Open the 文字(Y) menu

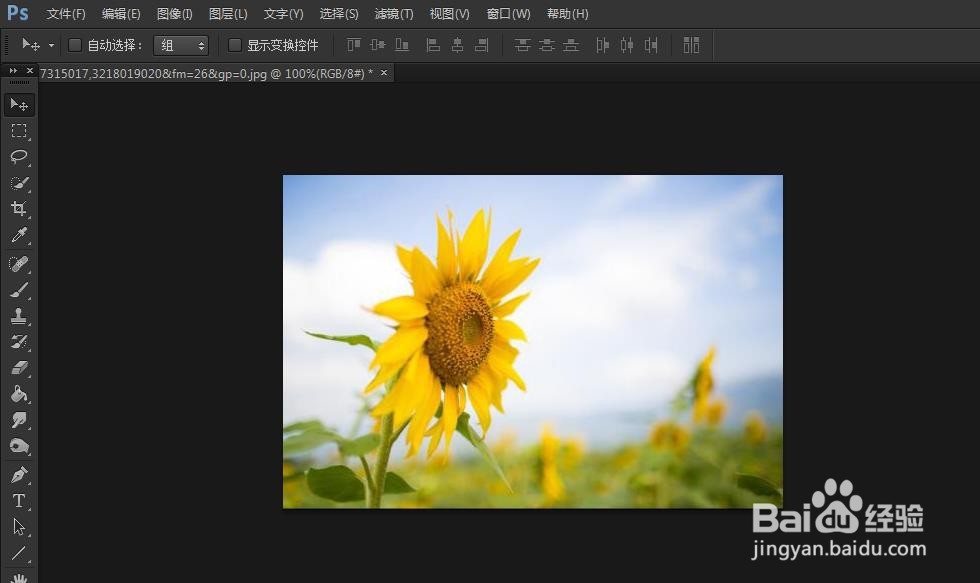283,14
